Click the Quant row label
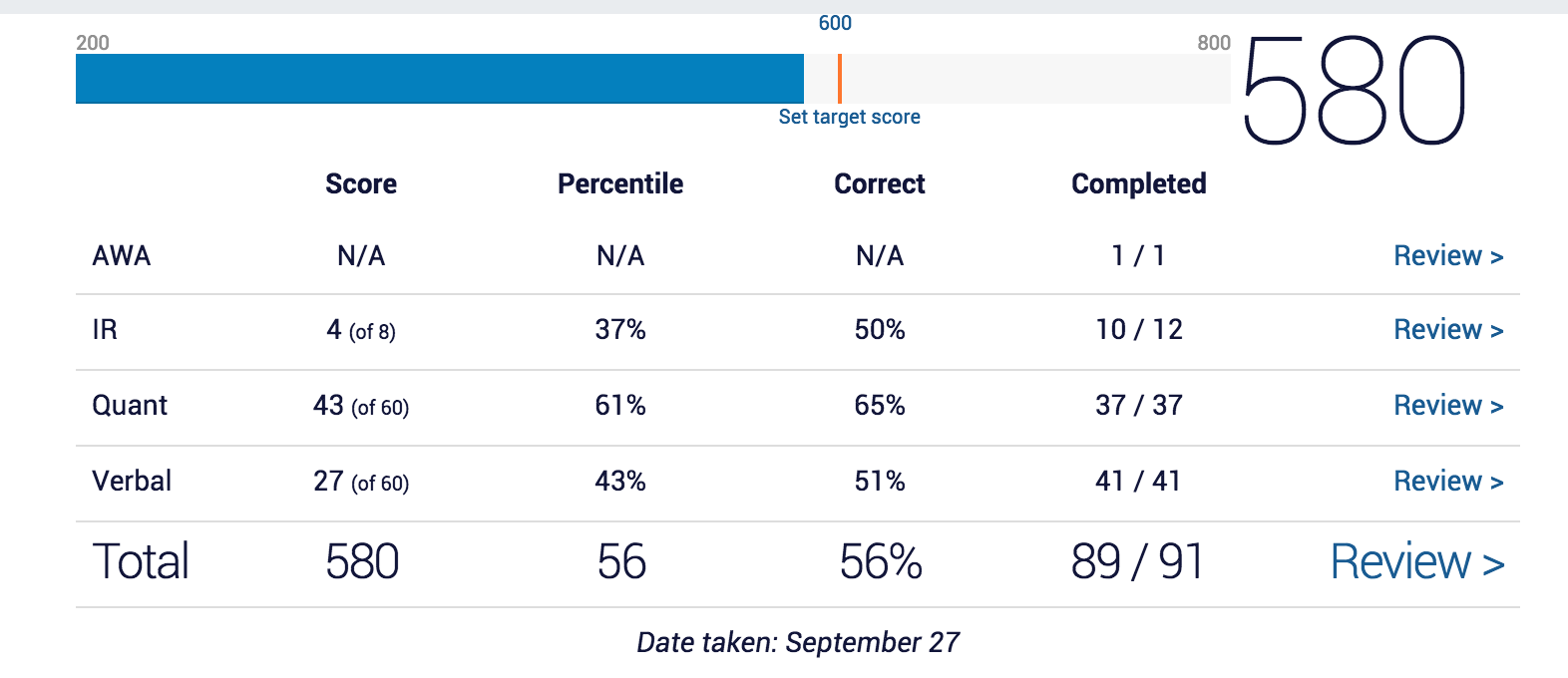The width and height of the screenshot is (1568, 678). coord(130,406)
